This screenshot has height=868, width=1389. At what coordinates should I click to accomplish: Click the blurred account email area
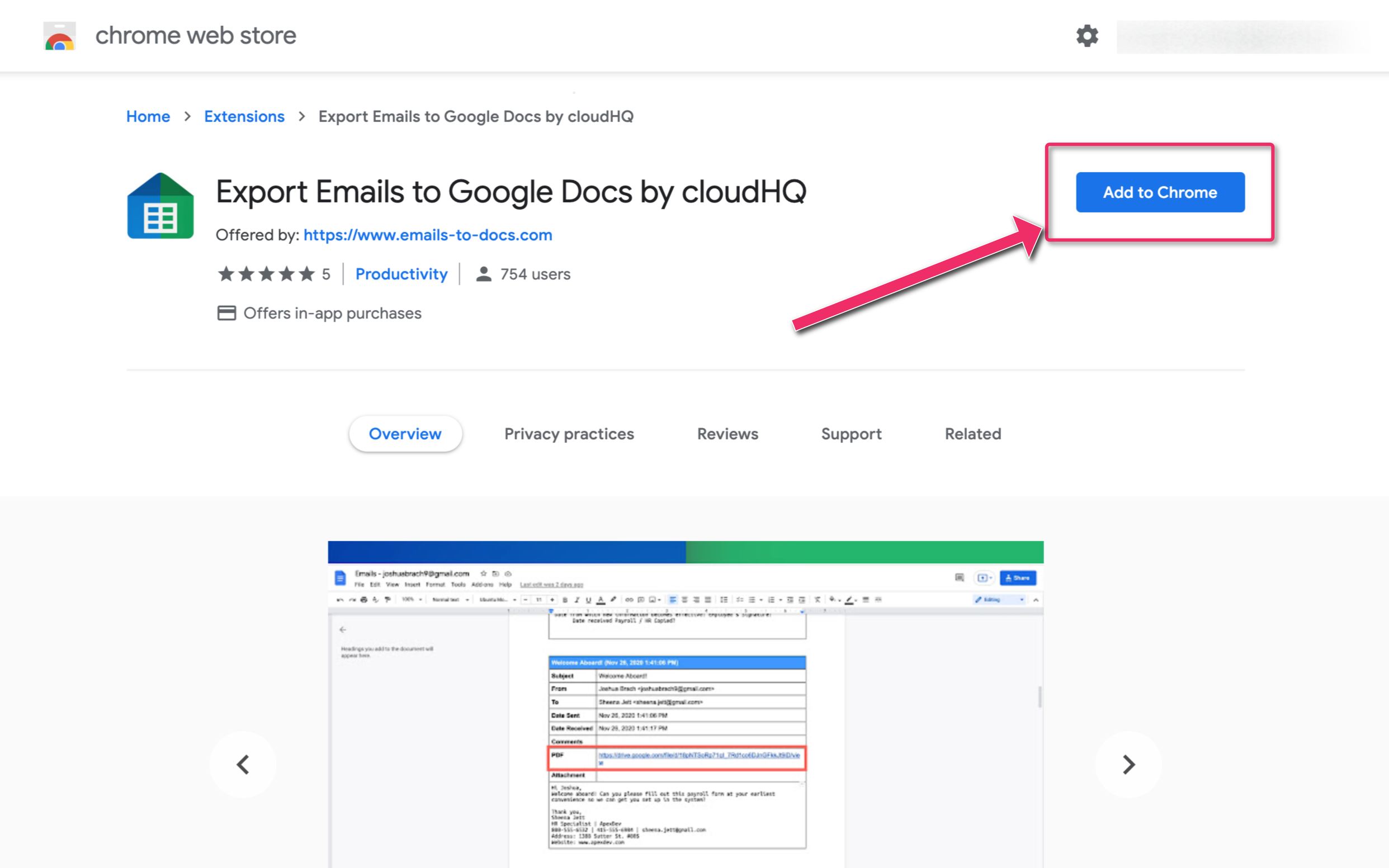tap(1242, 37)
